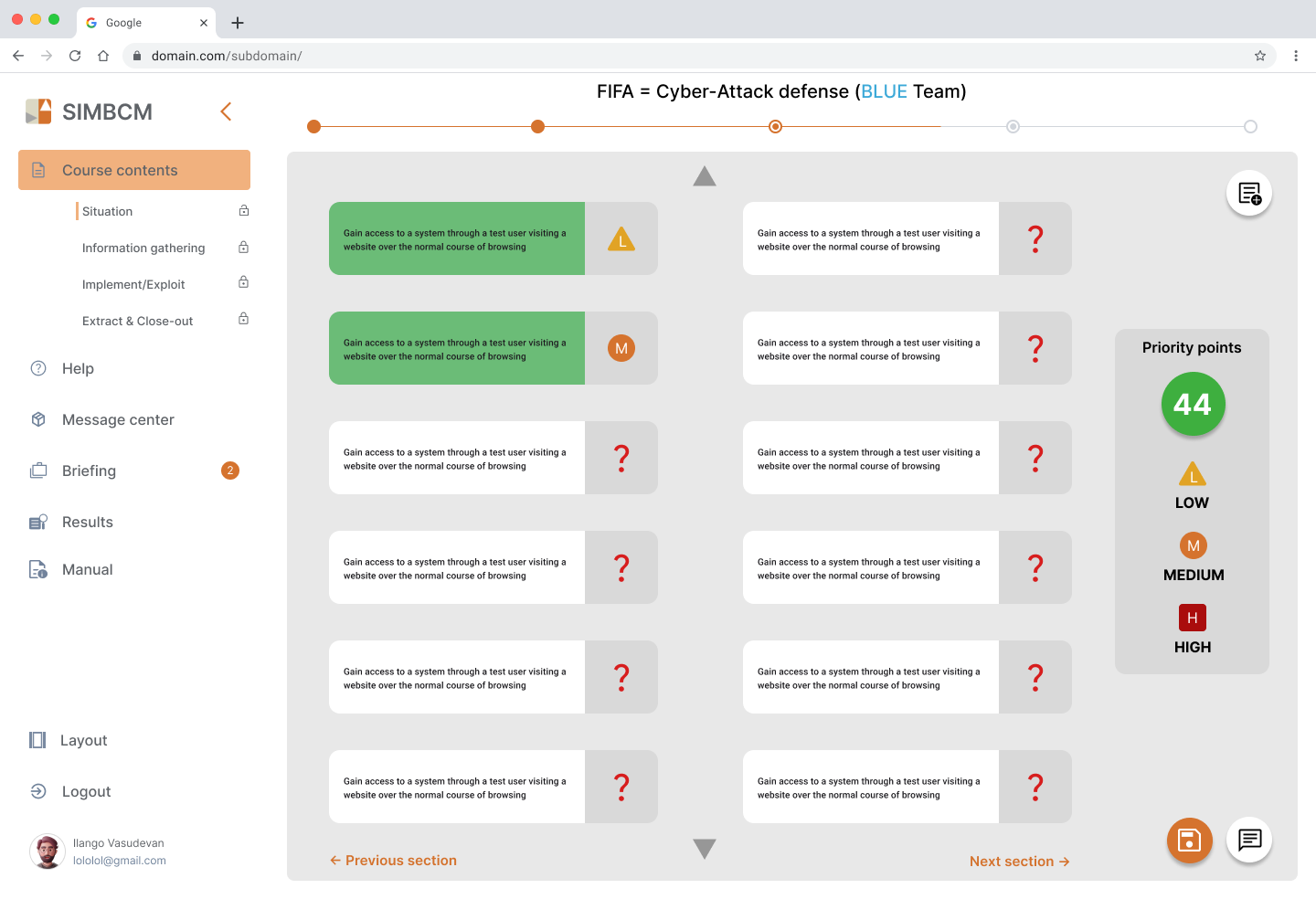Screen dimensions: 1316x899
Task: Click lock icon beside Information gathering
Action: click(244, 247)
